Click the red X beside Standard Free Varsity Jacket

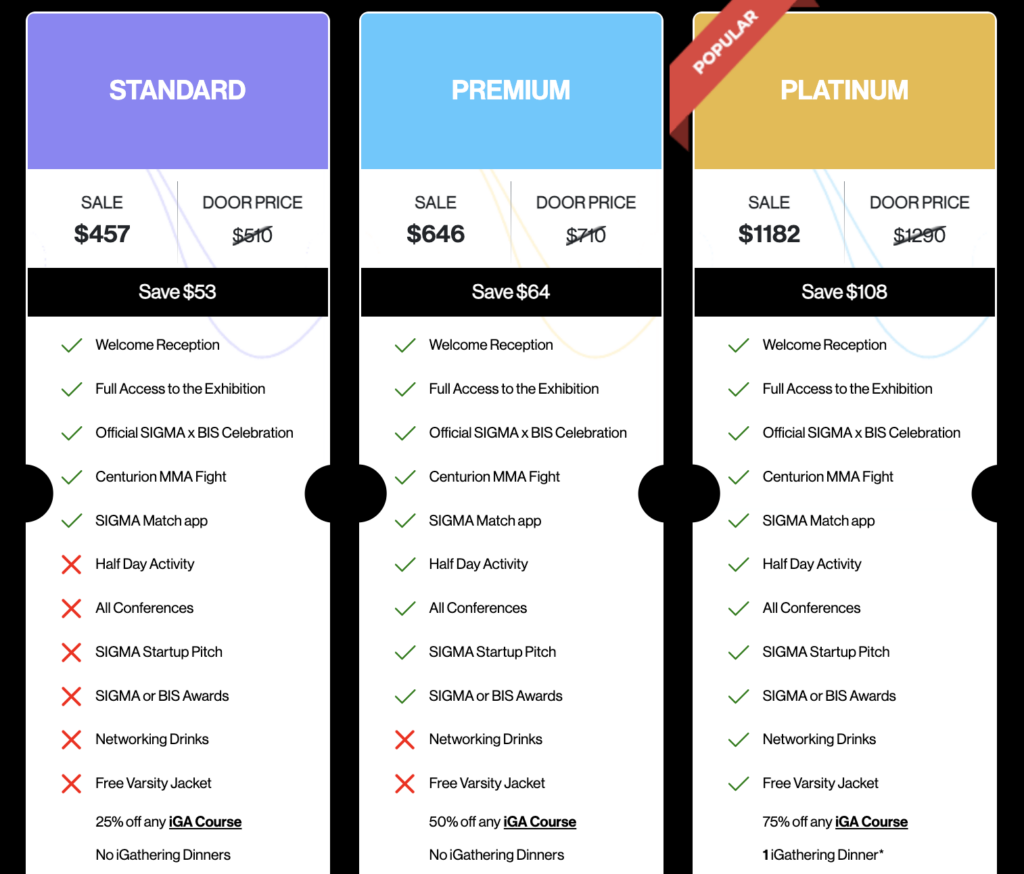pyautogui.click(x=71, y=783)
